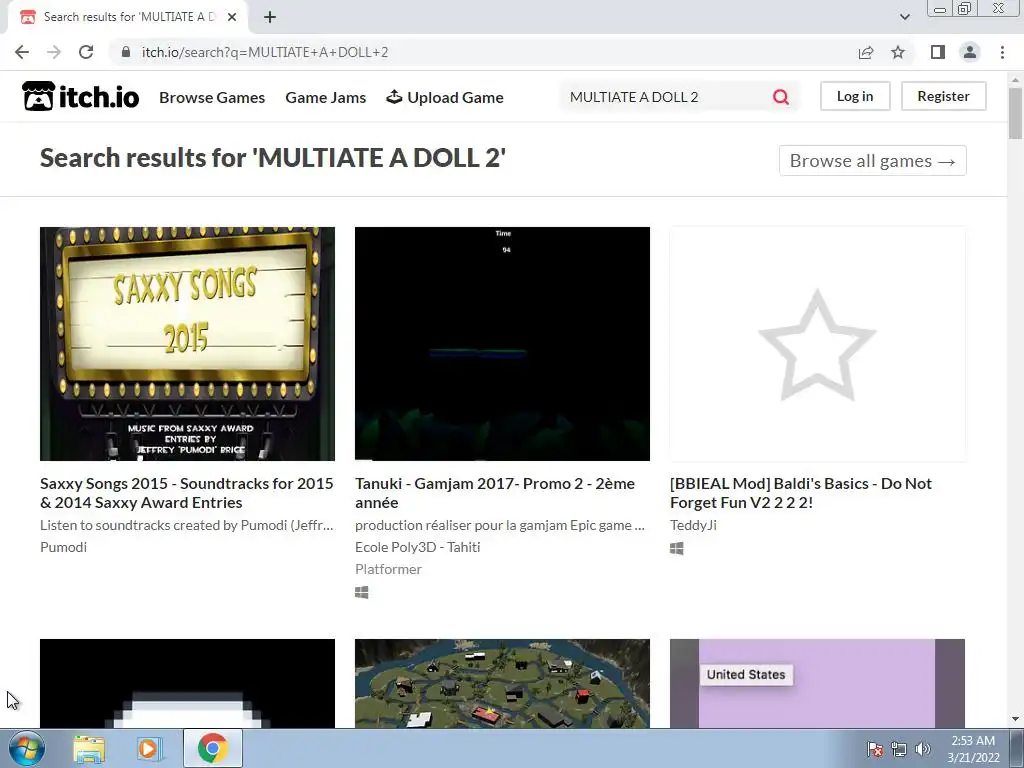This screenshot has width=1024, height=768.
Task: Open BBIEAL Mod Baldi's Basics link
Action: 801,493
